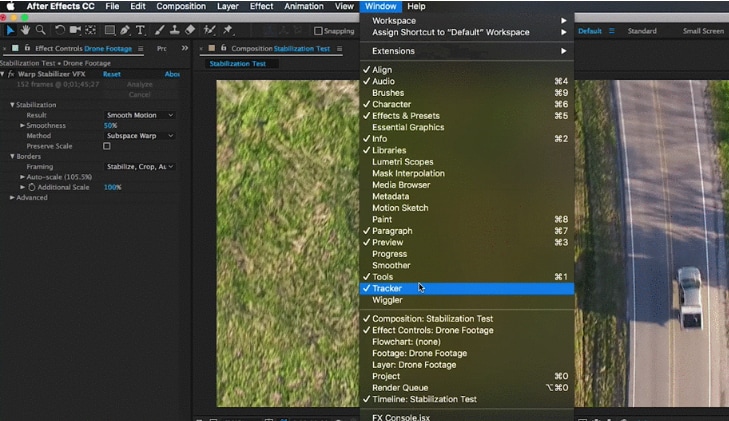
Task: Click the Stabilization Test composition tab
Action: point(238,64)
